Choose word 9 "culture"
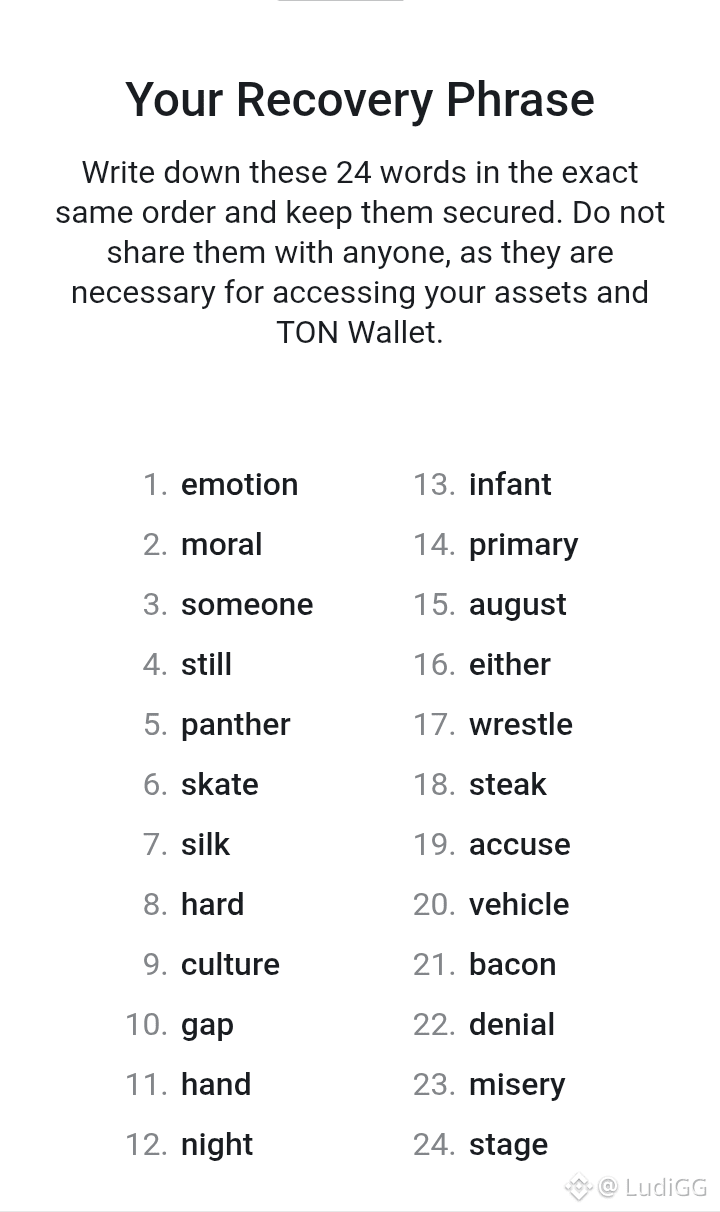Image resolution: width=720 pixels, height=1212 pixels. [x=230, y=965]
